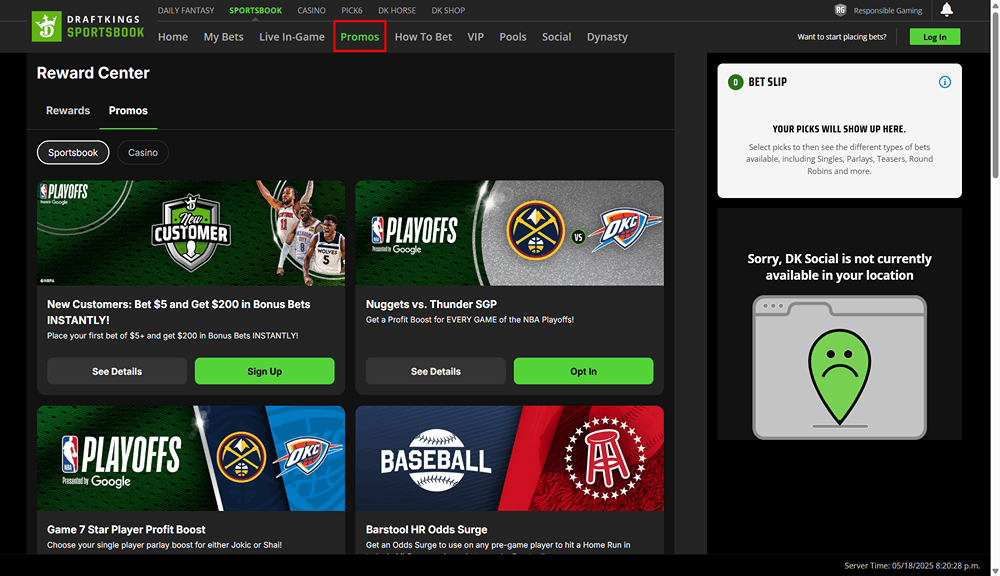Open the Bet Slip info icon
The image size is (1000, 576).
(x=945, y=82)
